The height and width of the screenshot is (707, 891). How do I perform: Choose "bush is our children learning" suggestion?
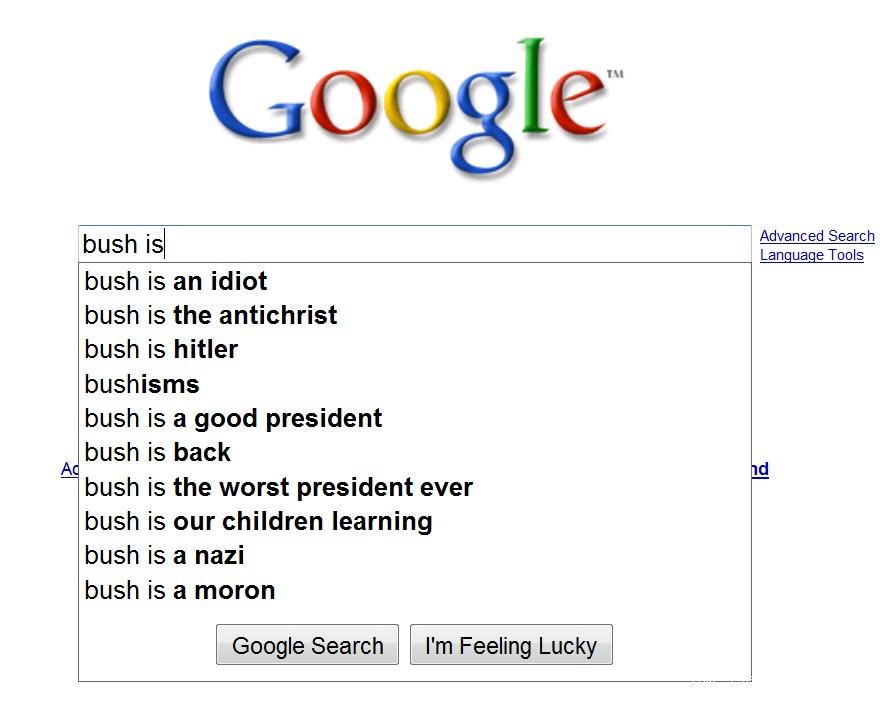[x=415, y=521]
